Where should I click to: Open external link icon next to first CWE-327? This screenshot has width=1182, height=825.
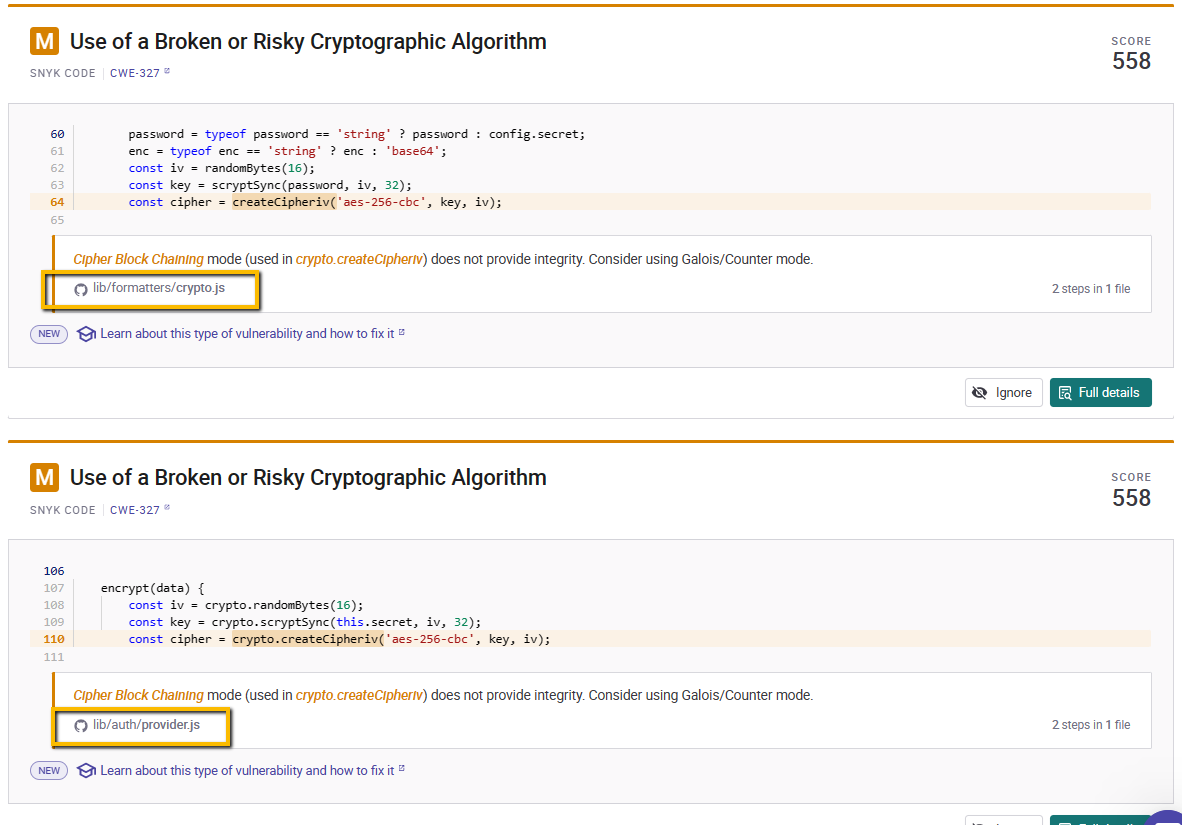[x=167, y=71]
